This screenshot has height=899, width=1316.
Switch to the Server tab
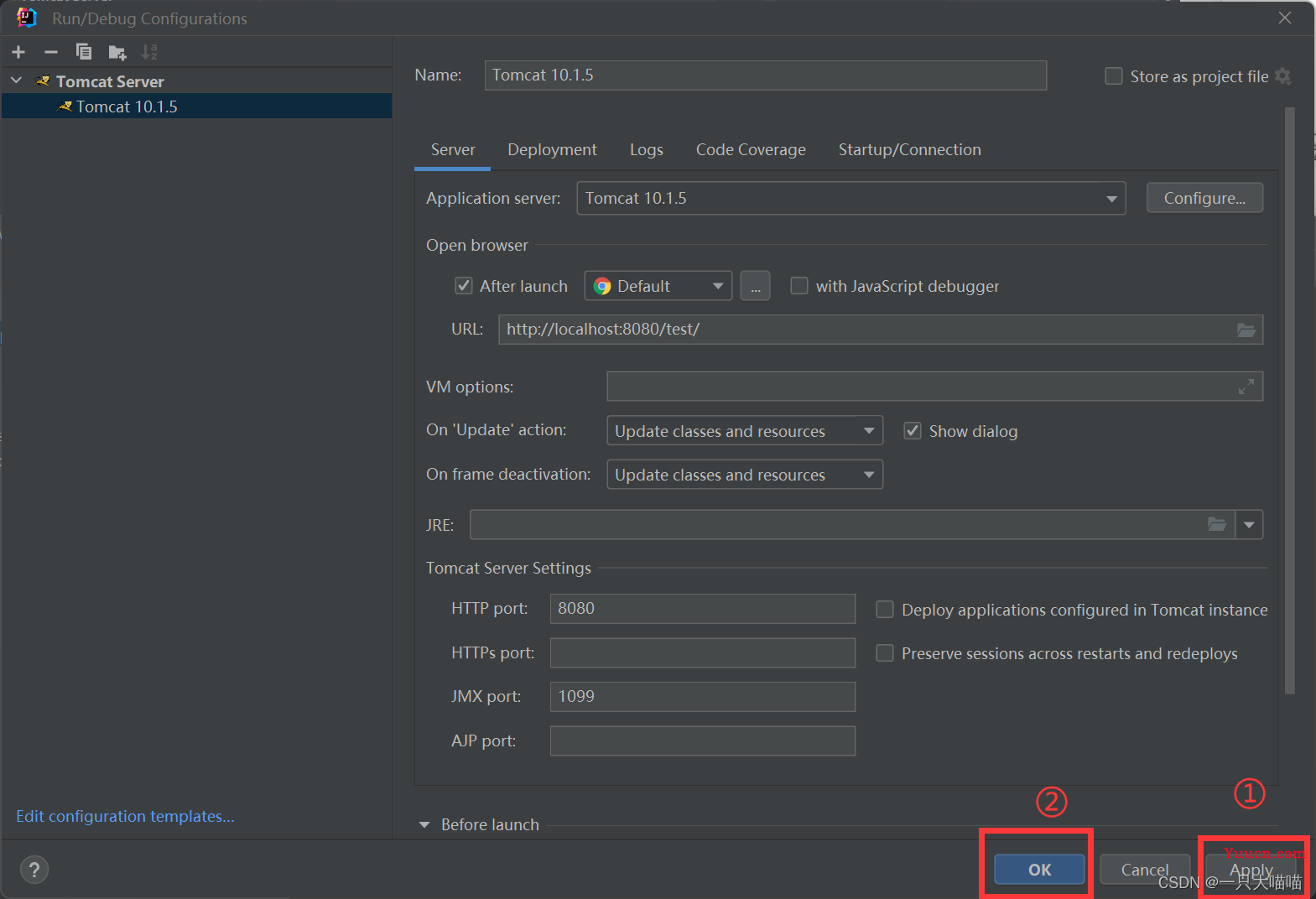click(453, 150)
